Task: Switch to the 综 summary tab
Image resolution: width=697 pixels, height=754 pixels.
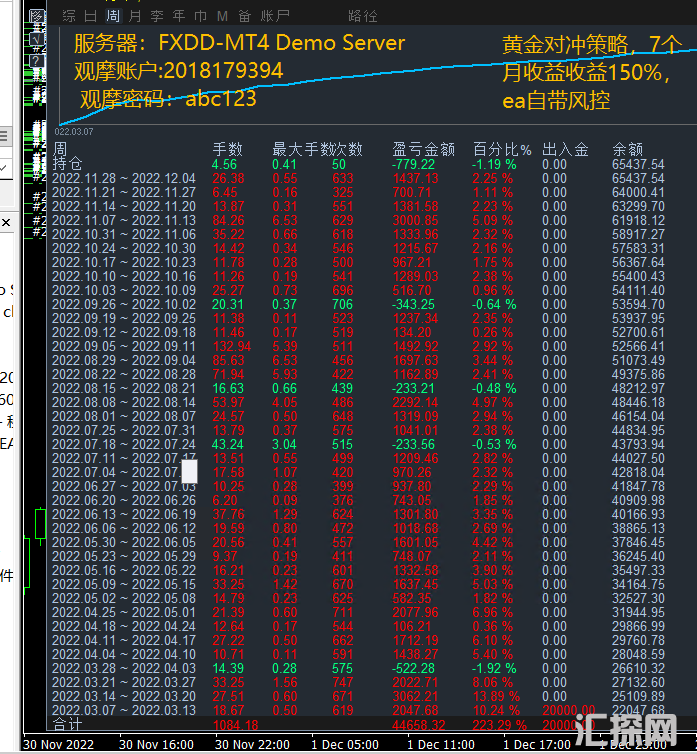Action: (x=69, y=16)
